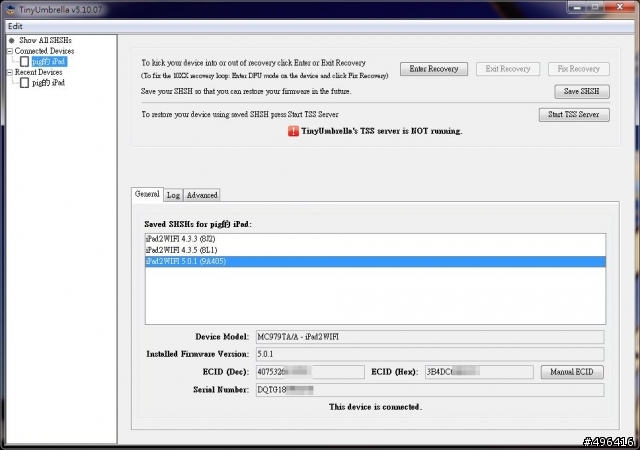Click the Show All SHSHs bullet icon

click(x=11, y=40)
